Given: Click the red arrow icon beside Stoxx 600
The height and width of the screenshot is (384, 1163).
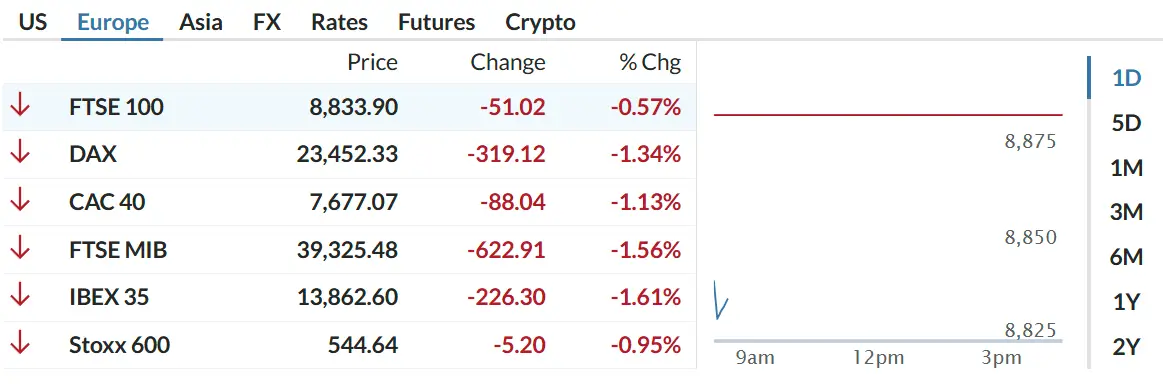Looking at the screenshot, I should point(20,345).
